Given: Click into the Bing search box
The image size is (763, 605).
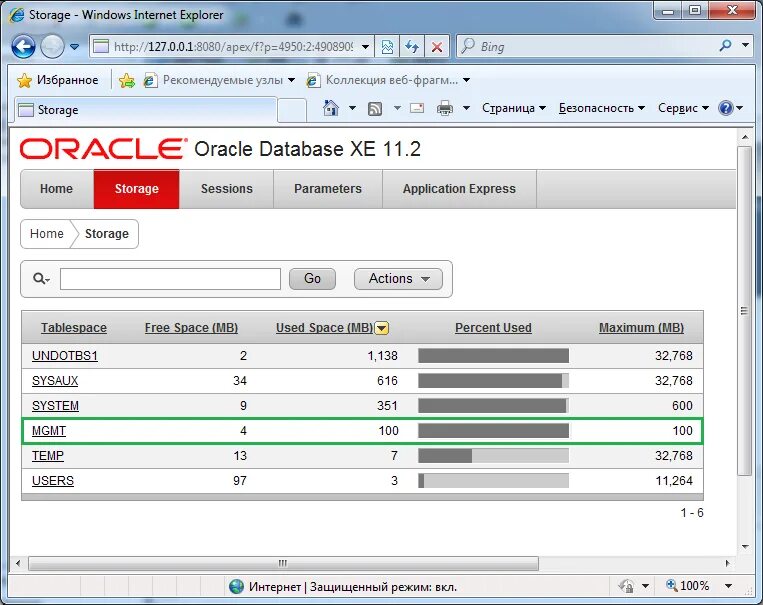Looking at the screenshot, I should [x=589, y=47].
